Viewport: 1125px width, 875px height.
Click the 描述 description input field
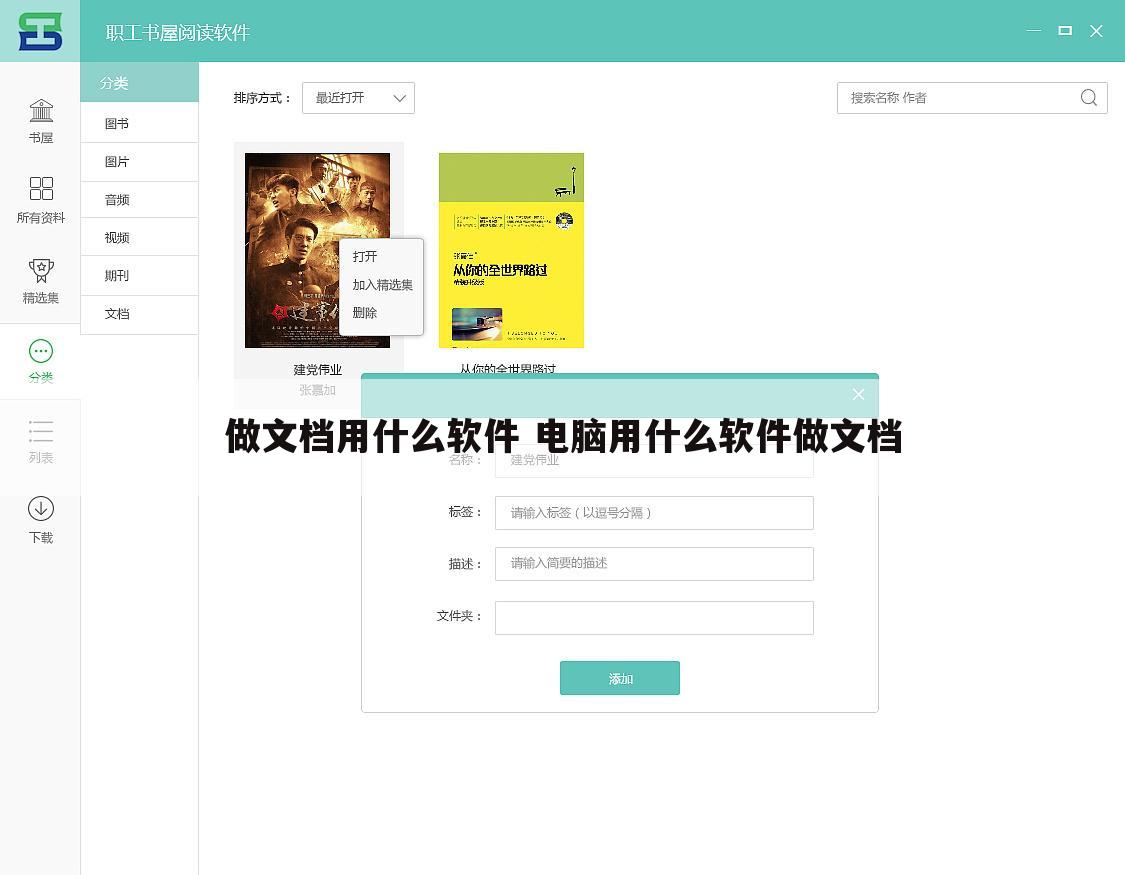pos(654,564)
